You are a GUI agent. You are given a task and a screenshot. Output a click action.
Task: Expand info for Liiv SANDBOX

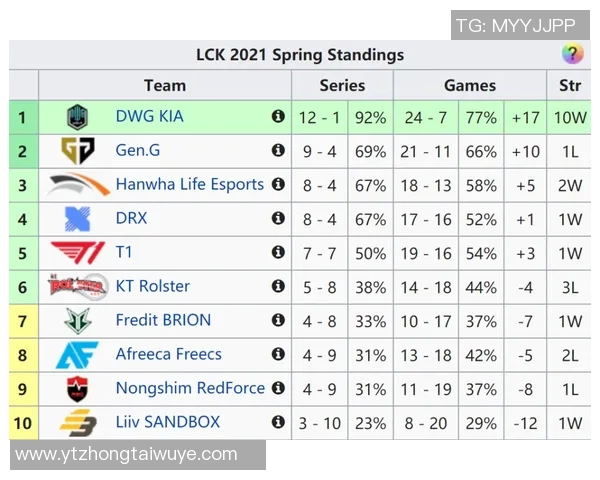click(x=278, y=423)
